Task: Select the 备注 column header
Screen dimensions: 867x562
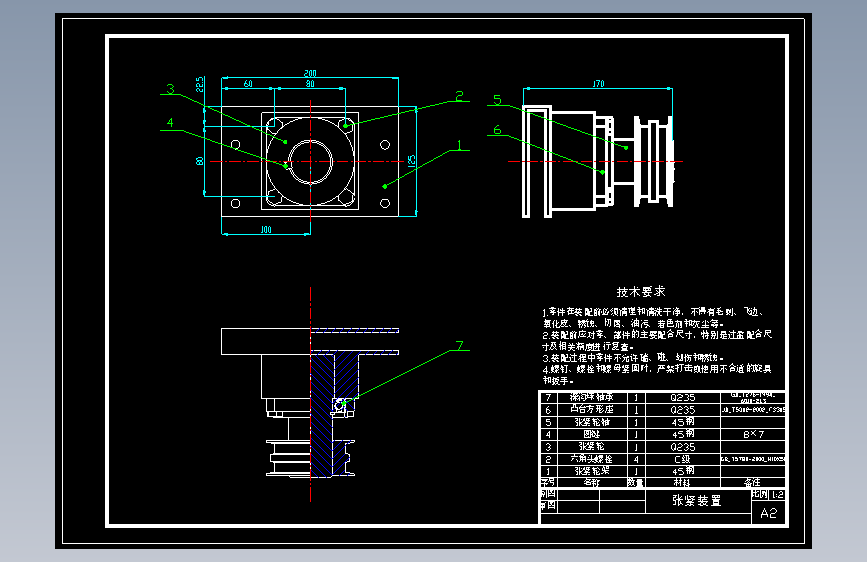Action: click(x=753, y=482)
